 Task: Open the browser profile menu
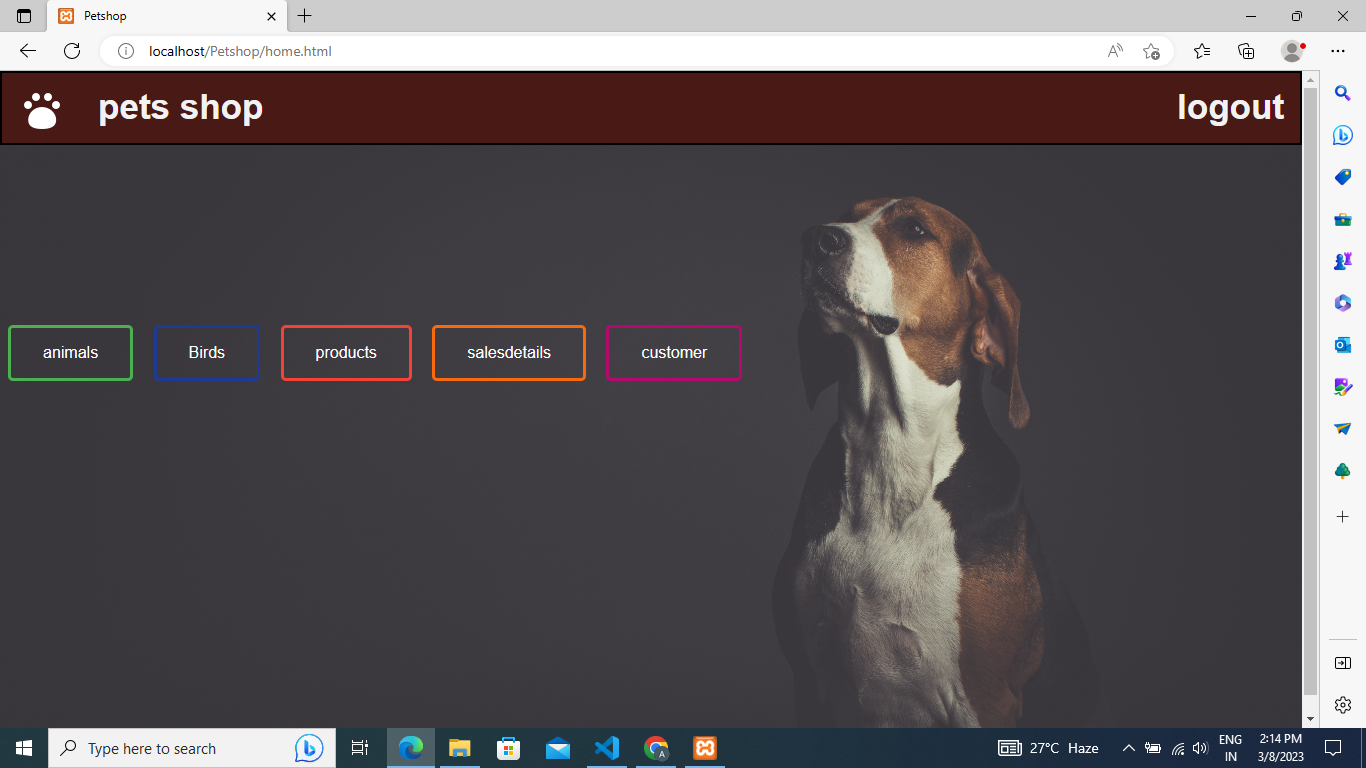point(1290,51)
